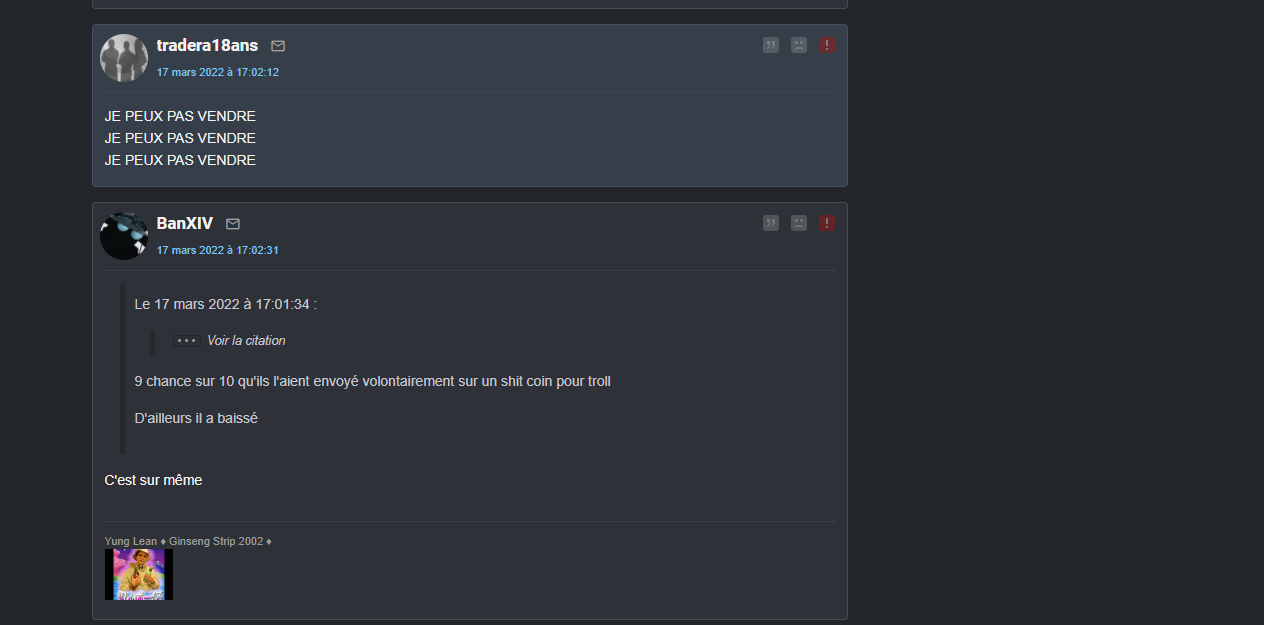Open BanXIV profile from avatar picture
This screenshot has height=625, width=1264.
124,236
